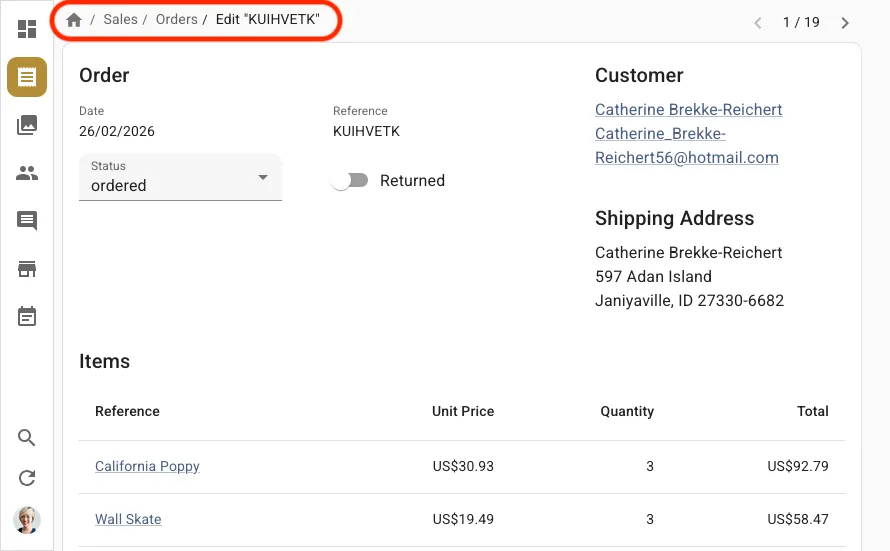The height and width of the screenshot is (551, 890).
Task: Open the California Poppy product link
Action: (147, 467)
